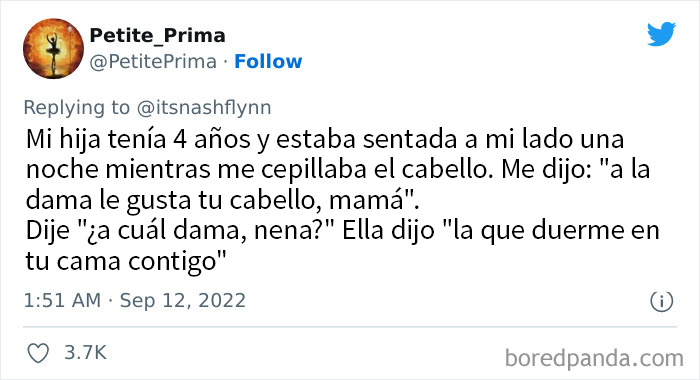Viewport: 700px width, 380px height.
Task: Like the tweet with the heart icon
Action: 38,354
